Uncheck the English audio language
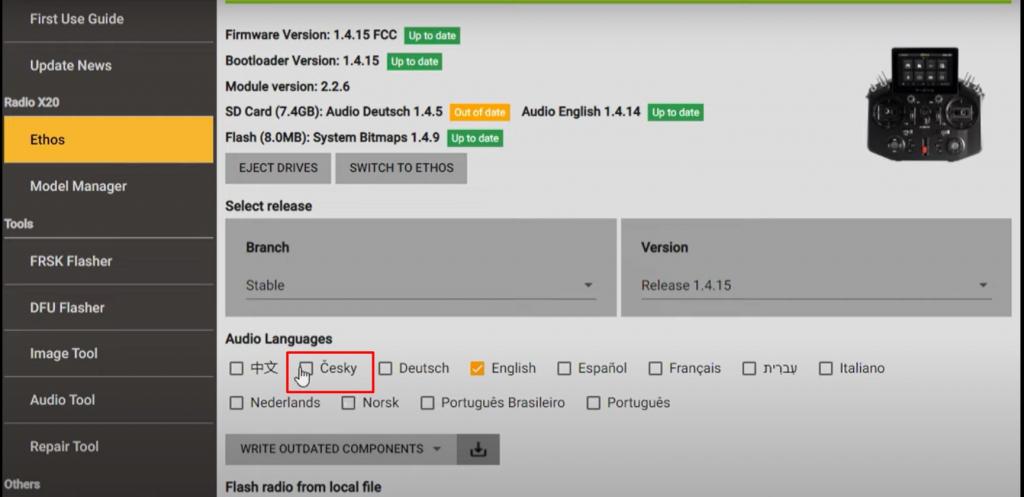1024x497 pixels. click(478, 369)
